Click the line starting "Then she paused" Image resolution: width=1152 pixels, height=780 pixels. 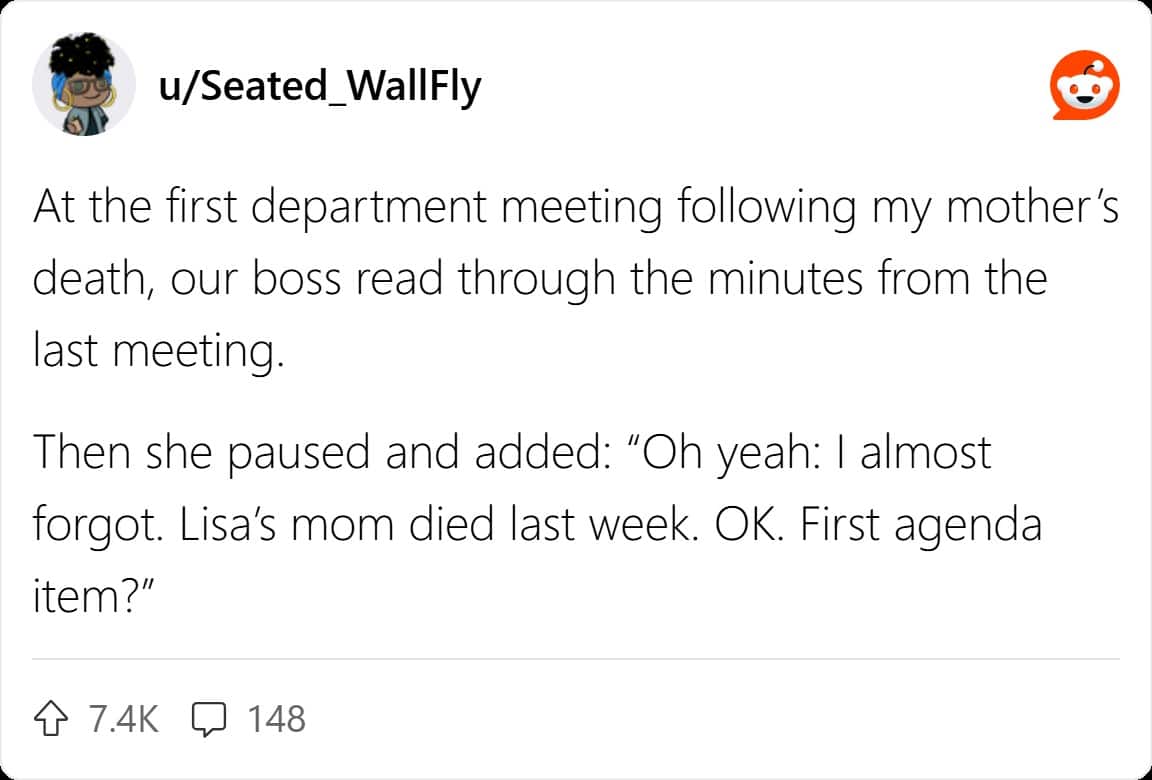512,452
